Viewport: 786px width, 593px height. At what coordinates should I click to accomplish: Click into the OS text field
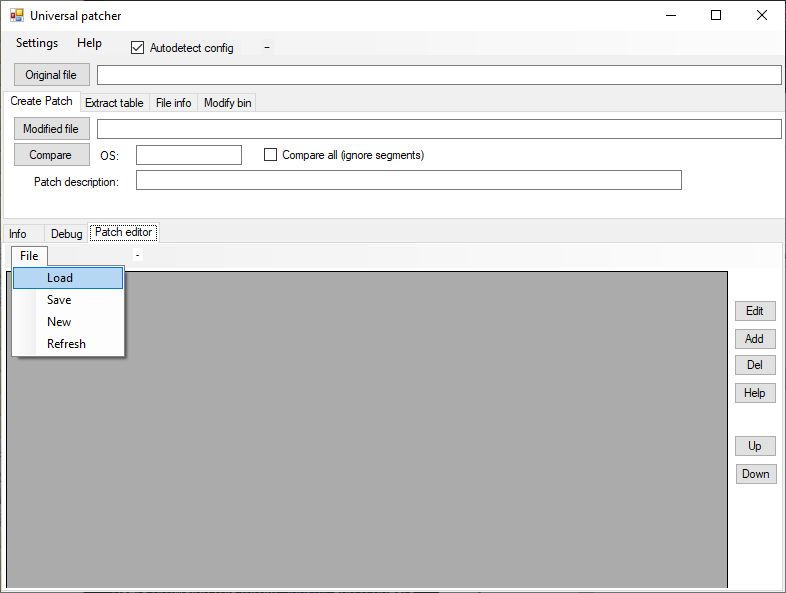tap(189, 155)
